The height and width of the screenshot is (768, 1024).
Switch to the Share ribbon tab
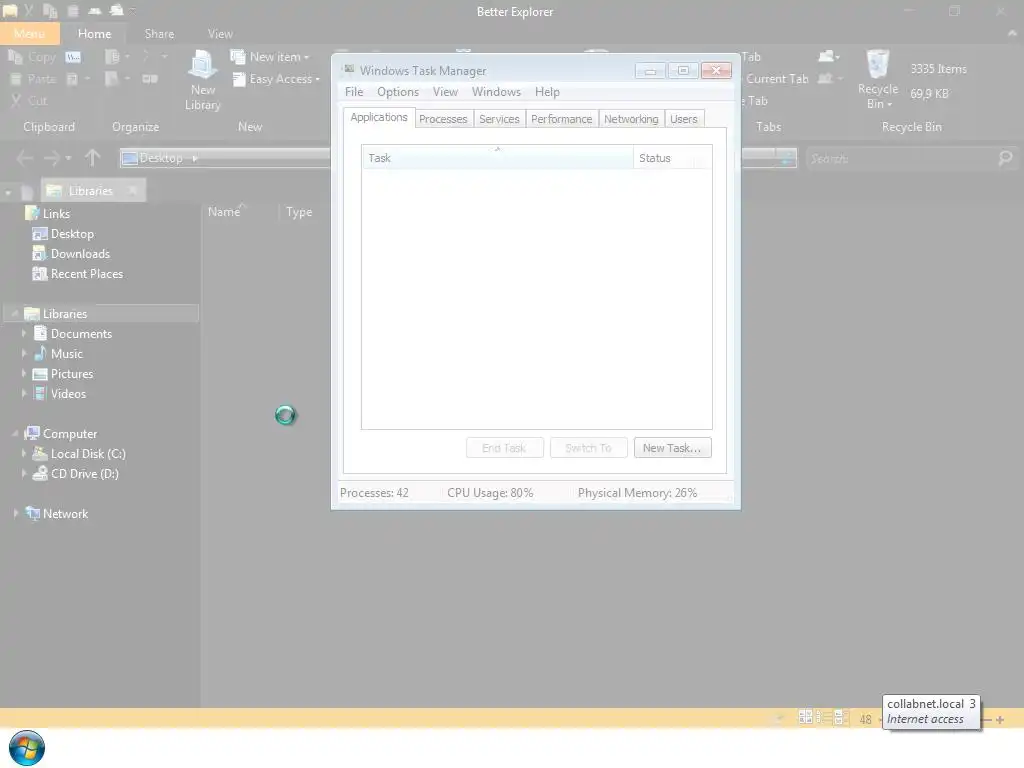(159, 33)
